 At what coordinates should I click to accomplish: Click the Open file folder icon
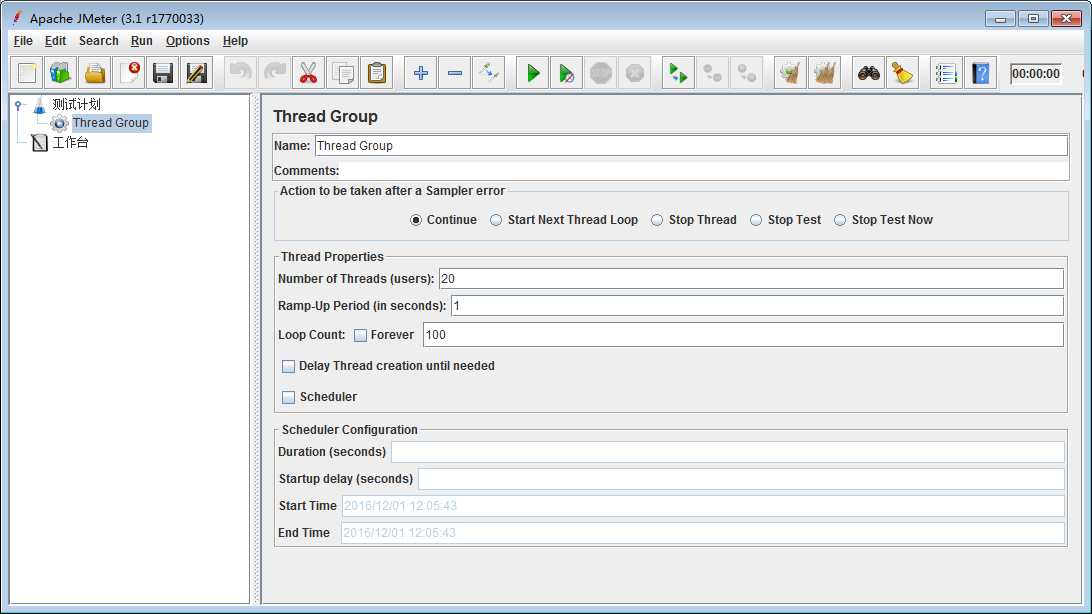pos(95,73)
